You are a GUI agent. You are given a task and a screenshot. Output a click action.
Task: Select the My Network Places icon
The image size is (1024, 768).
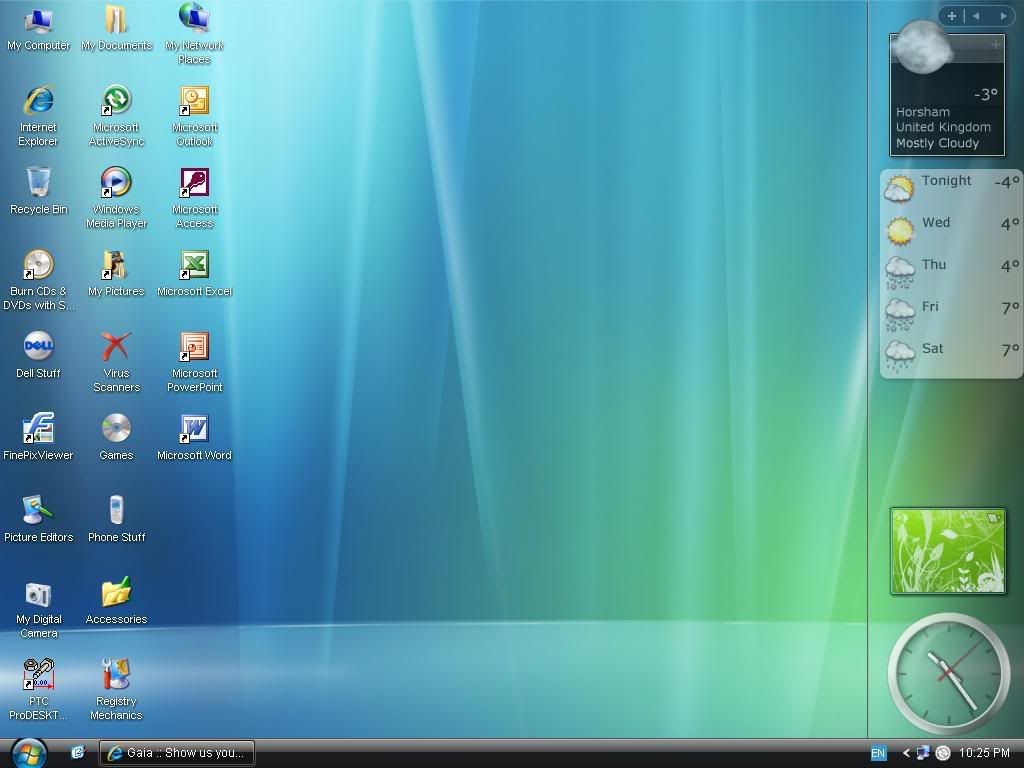coord(194,34)
